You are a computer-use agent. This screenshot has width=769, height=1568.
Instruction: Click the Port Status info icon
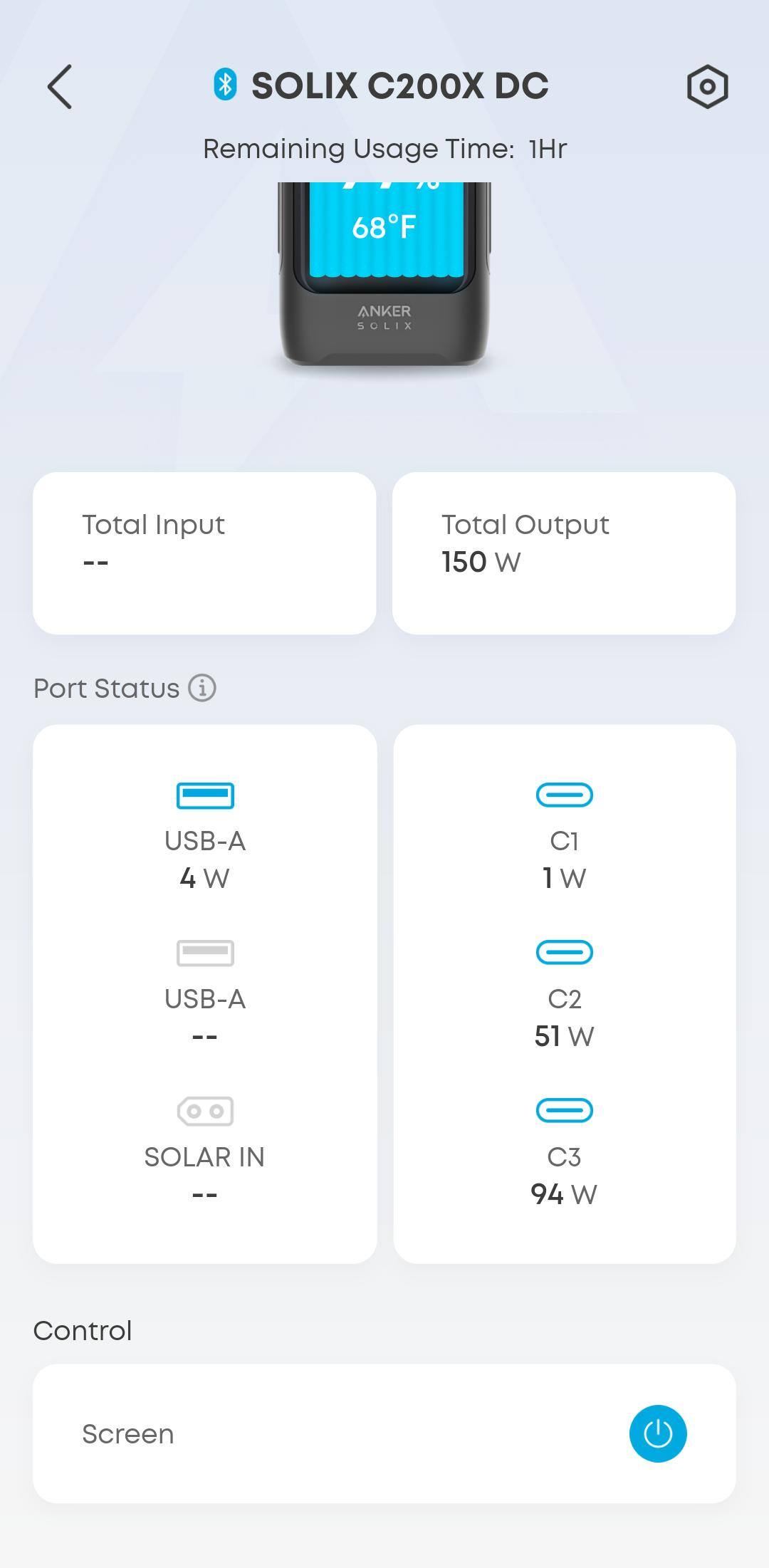(202, 688)
